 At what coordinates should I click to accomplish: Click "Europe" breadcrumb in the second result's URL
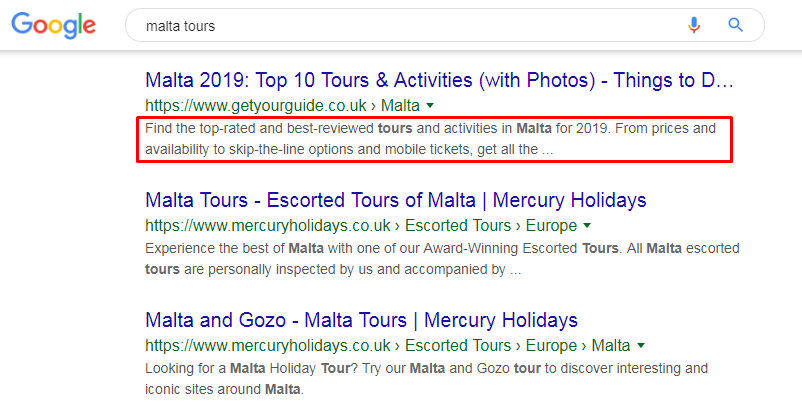pos(553,225)
